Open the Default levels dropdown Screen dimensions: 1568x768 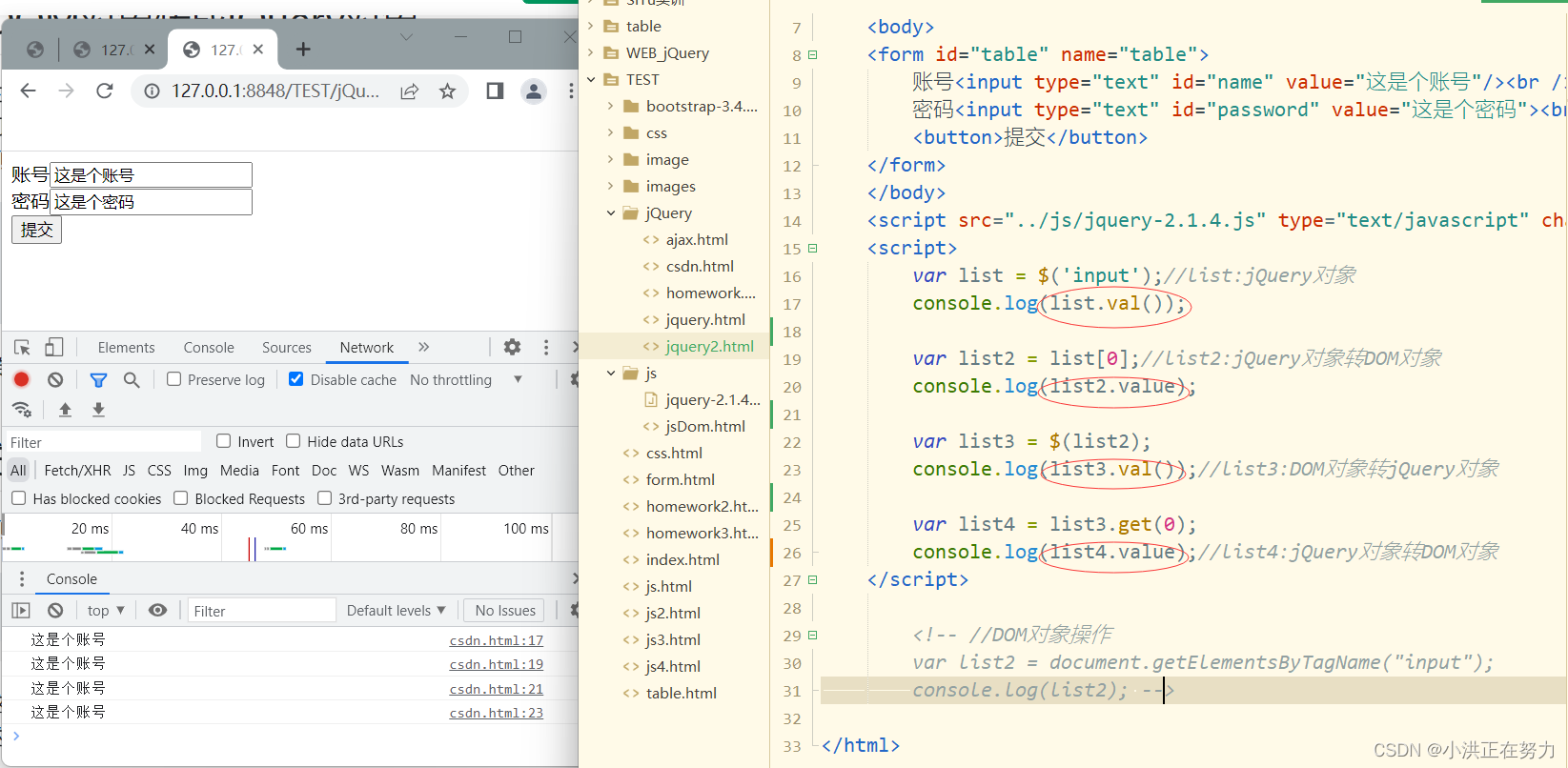(x=396, y=610)
